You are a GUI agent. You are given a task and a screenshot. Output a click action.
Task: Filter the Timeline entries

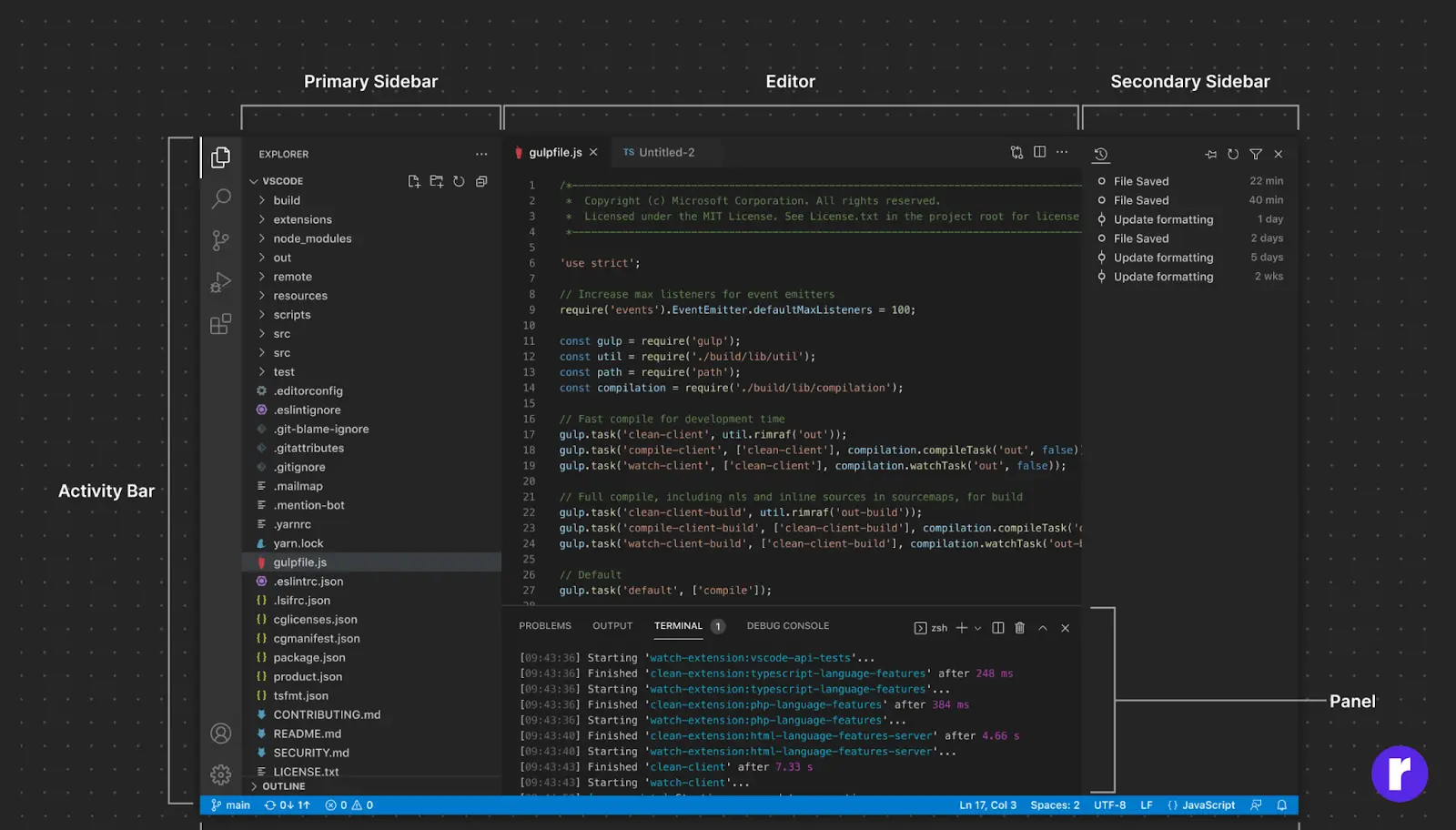(1256, 155)
